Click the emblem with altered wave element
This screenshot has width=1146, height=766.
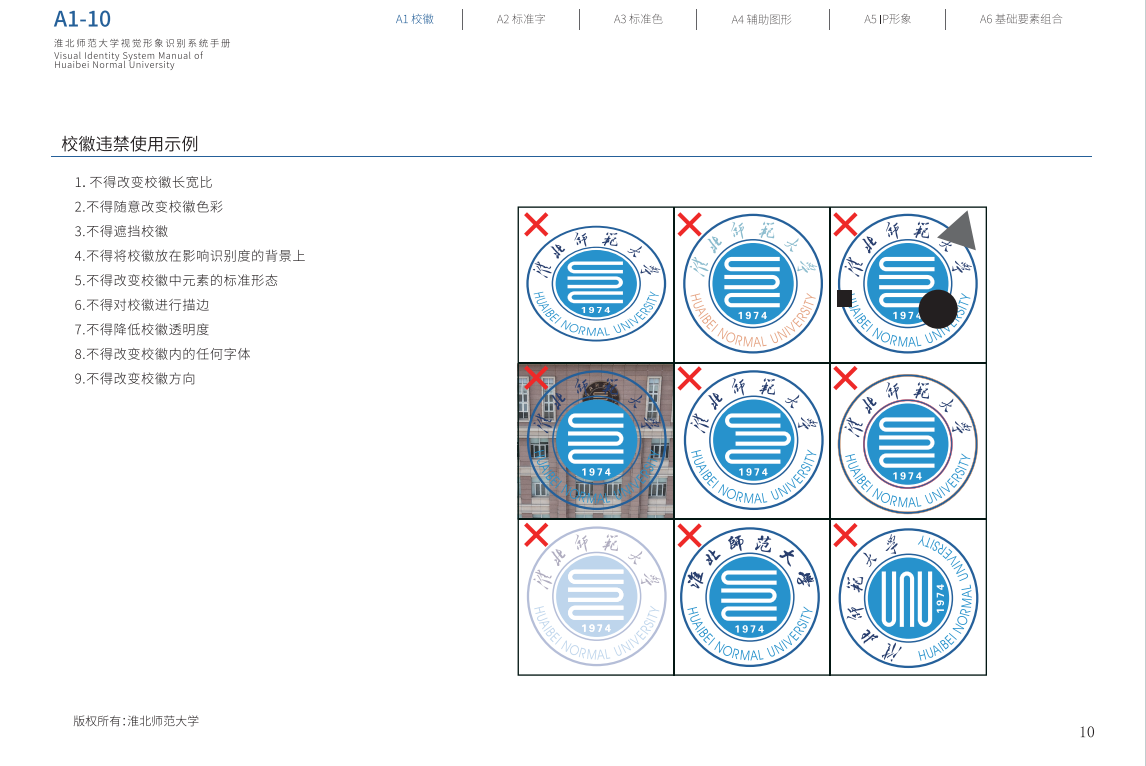point(752,441)
